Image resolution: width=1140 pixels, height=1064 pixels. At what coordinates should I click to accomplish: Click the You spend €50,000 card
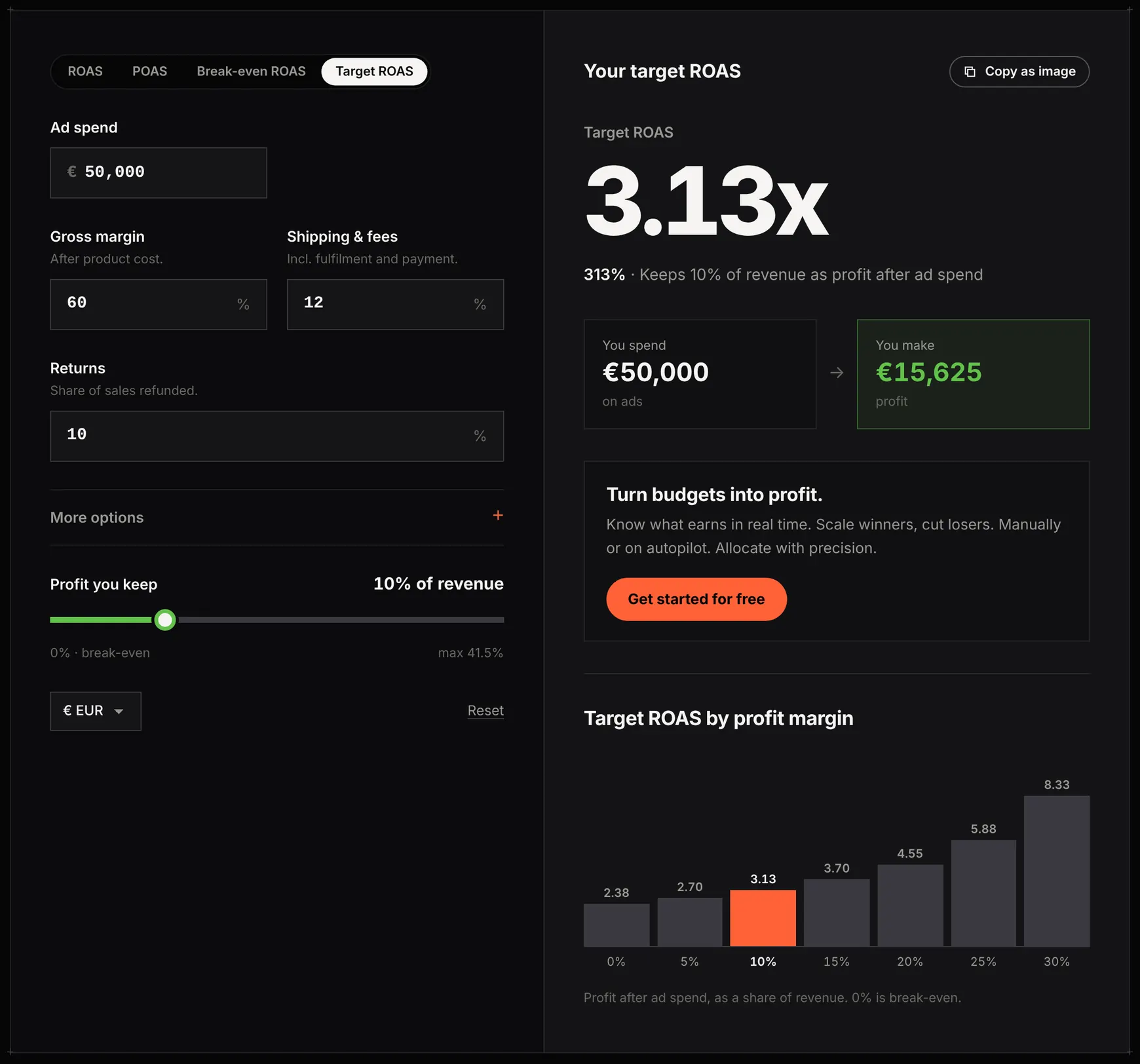pyautogui.click(x=700, y=374)
